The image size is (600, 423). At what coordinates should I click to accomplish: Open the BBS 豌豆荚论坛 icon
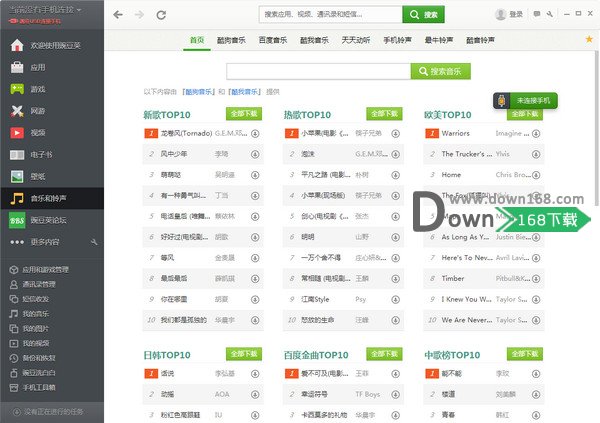(17, 220)
